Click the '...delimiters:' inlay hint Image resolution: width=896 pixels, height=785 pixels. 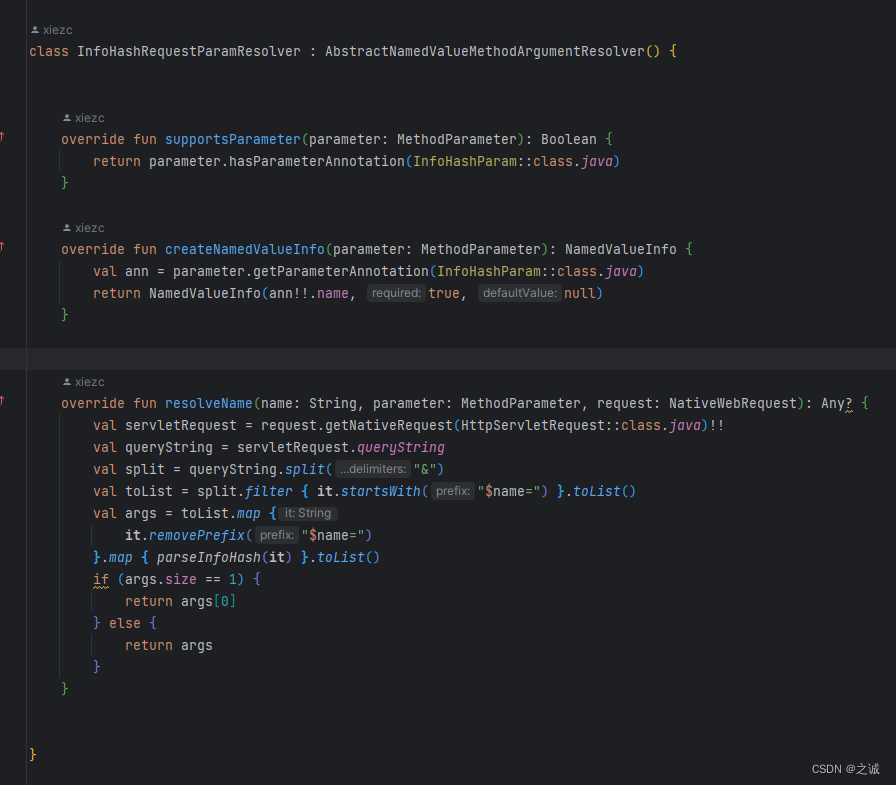tap(373, 469)
